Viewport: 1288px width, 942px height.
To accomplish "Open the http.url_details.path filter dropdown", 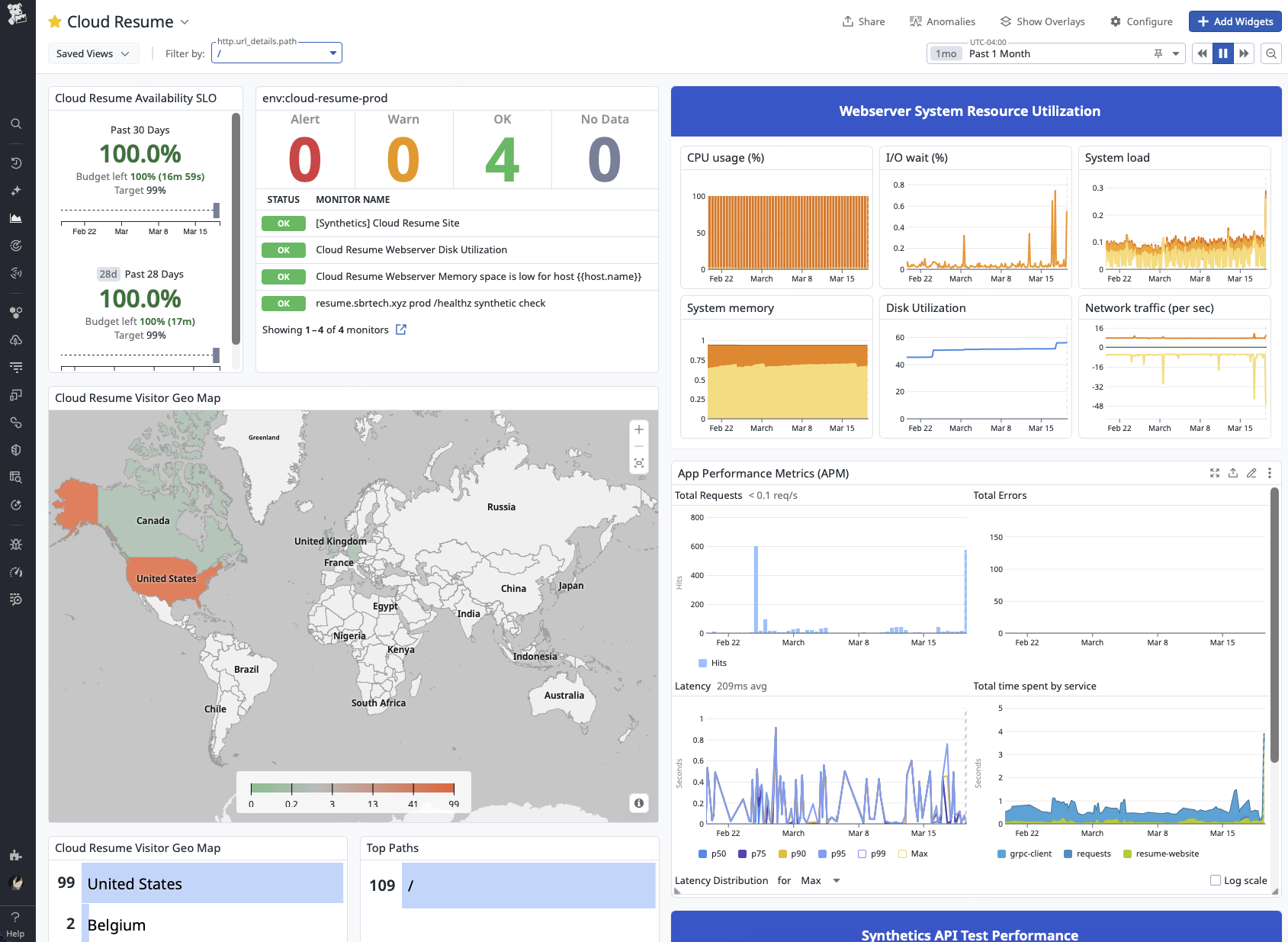I will (x=332, y=53).
